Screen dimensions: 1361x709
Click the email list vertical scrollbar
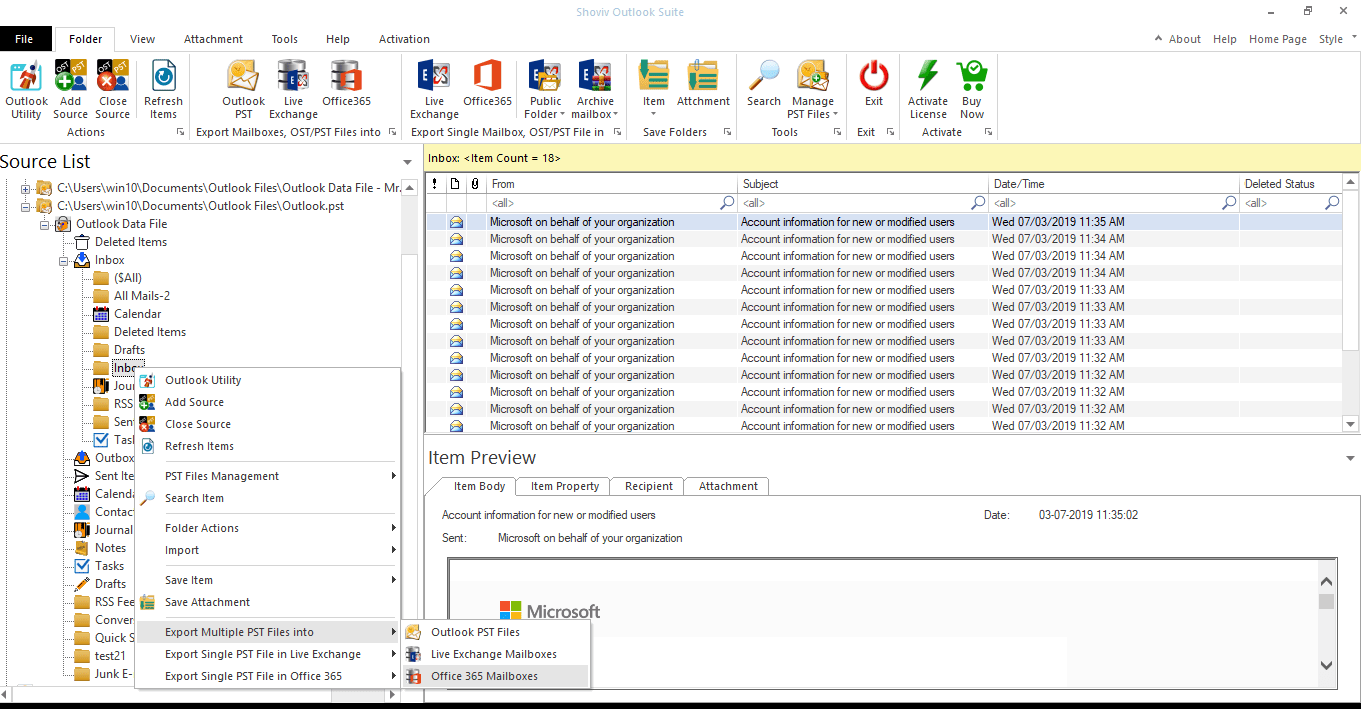pyautogui.click(x=1351, y=304)
